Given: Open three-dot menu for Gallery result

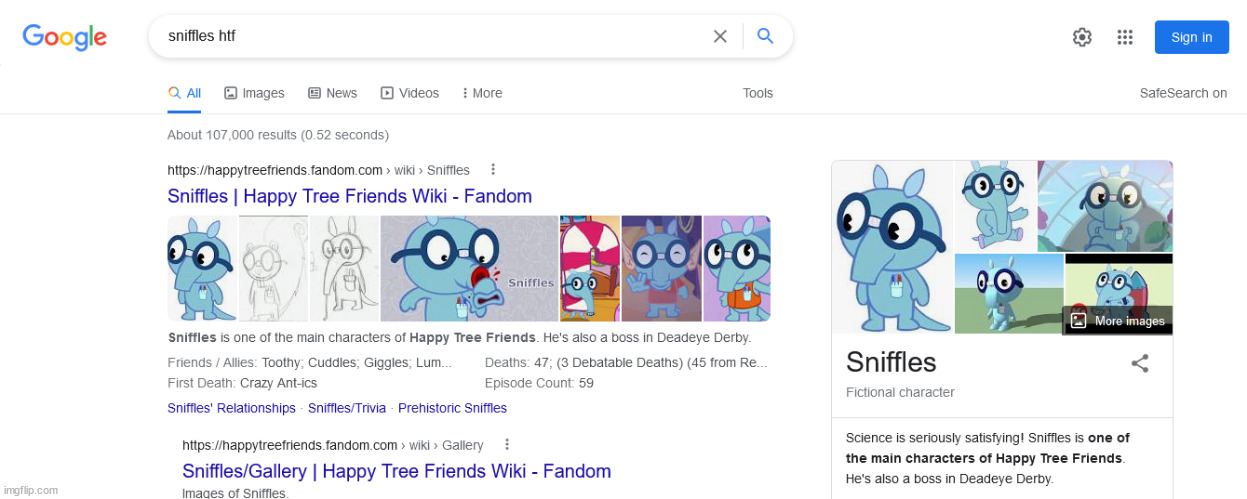Looking at the screenshot, I should pyautogui.click(x=507, y=445).
